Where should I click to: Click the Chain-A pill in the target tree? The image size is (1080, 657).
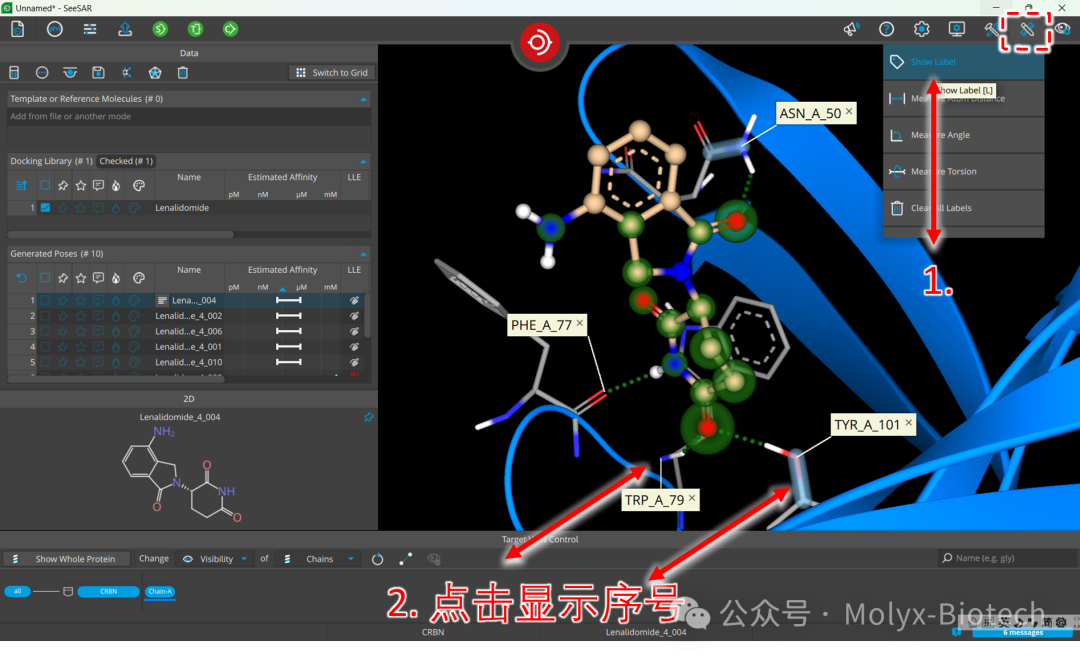[x=160, y=592]
